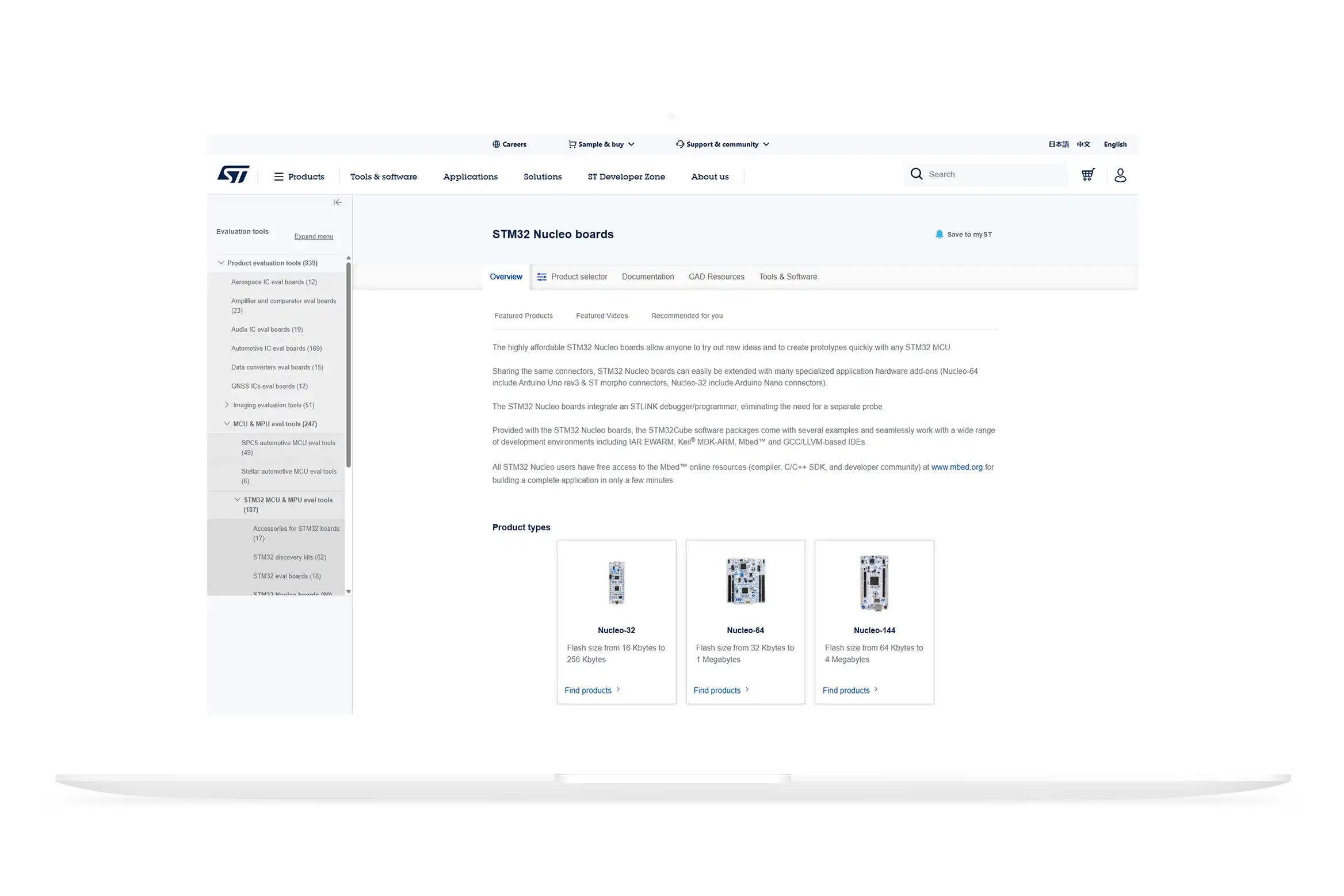This screenshot has height=896, width=1344.
Task: Click the Expand menu link
Action: point(314,236)
